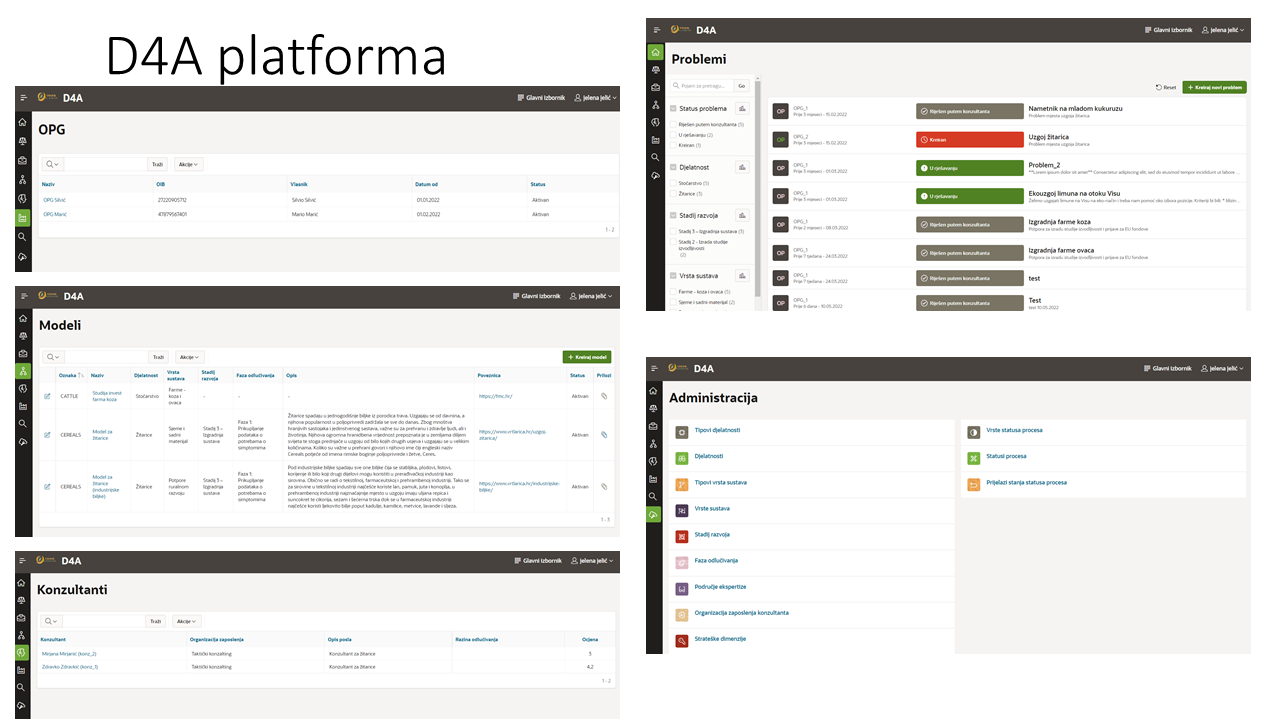1280x720 pixels.
Task: Click the Tipovi djelatnosti grey icon
Action: [682, 432]
